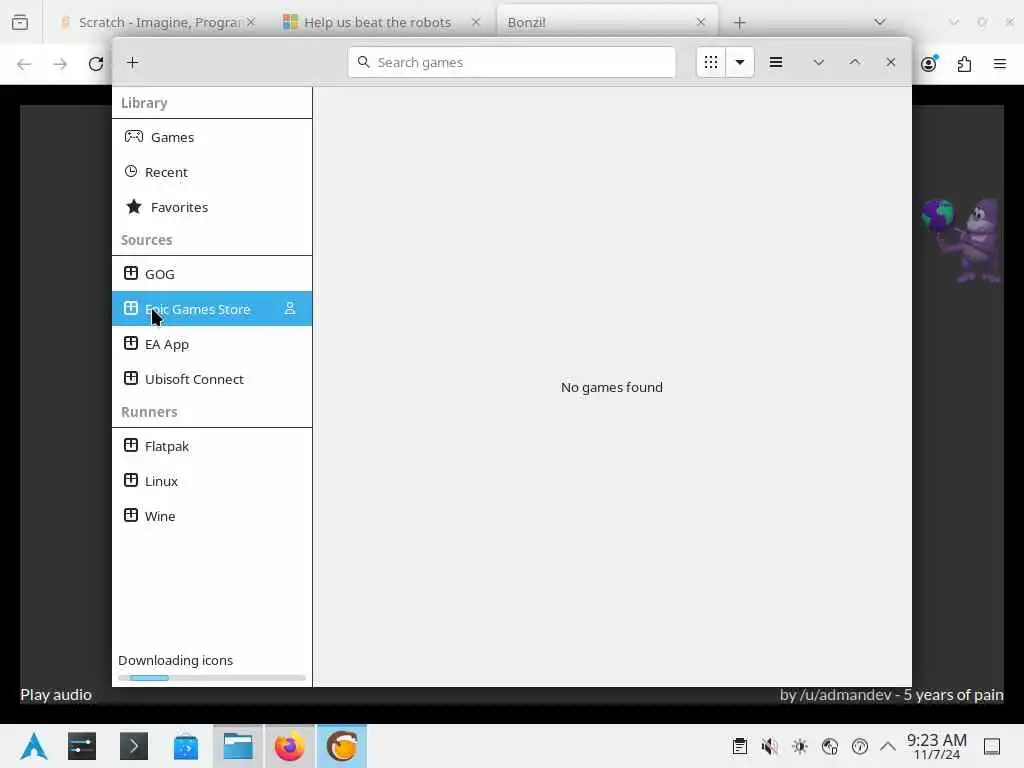This screenshot has height=768, width=1024.
Task: Click the Epic Games Store account icon
Action: (290, 308)
